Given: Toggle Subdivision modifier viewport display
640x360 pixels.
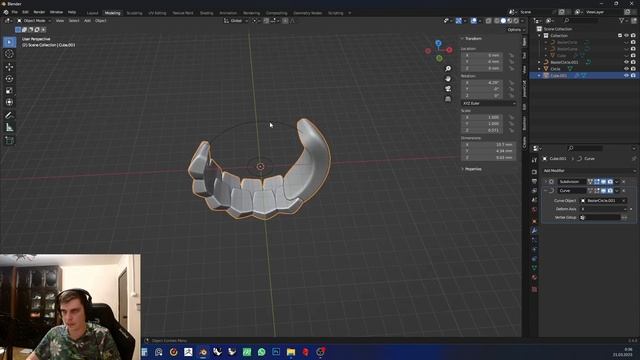Looking at the screenshot, I should click(x=603, y=182).
